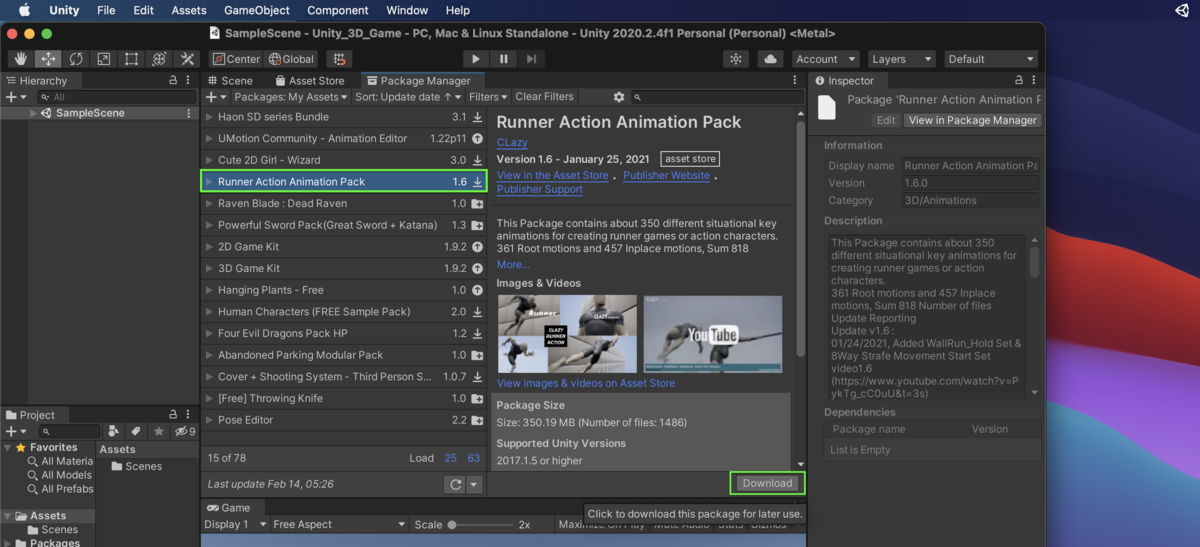The width and height of the screenshot is (1200, 547).
Task: Switch to the Asset Store tab
Action: click(x=309, y=80)
